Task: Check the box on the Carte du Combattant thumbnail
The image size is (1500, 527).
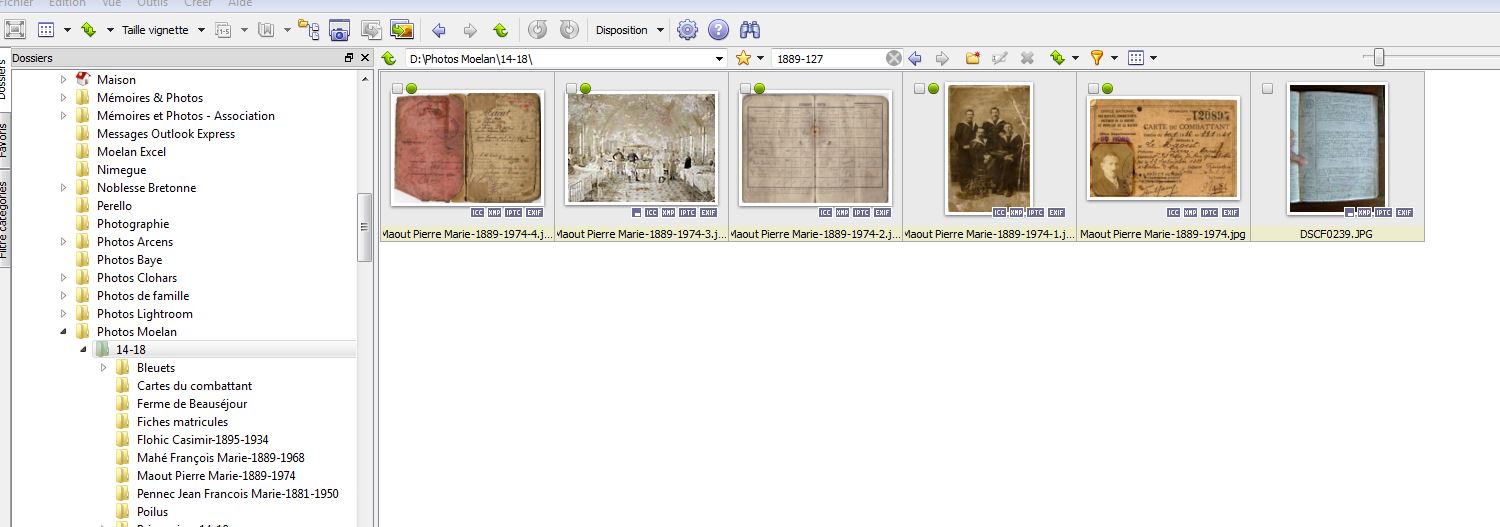Action: [1093, 89]
